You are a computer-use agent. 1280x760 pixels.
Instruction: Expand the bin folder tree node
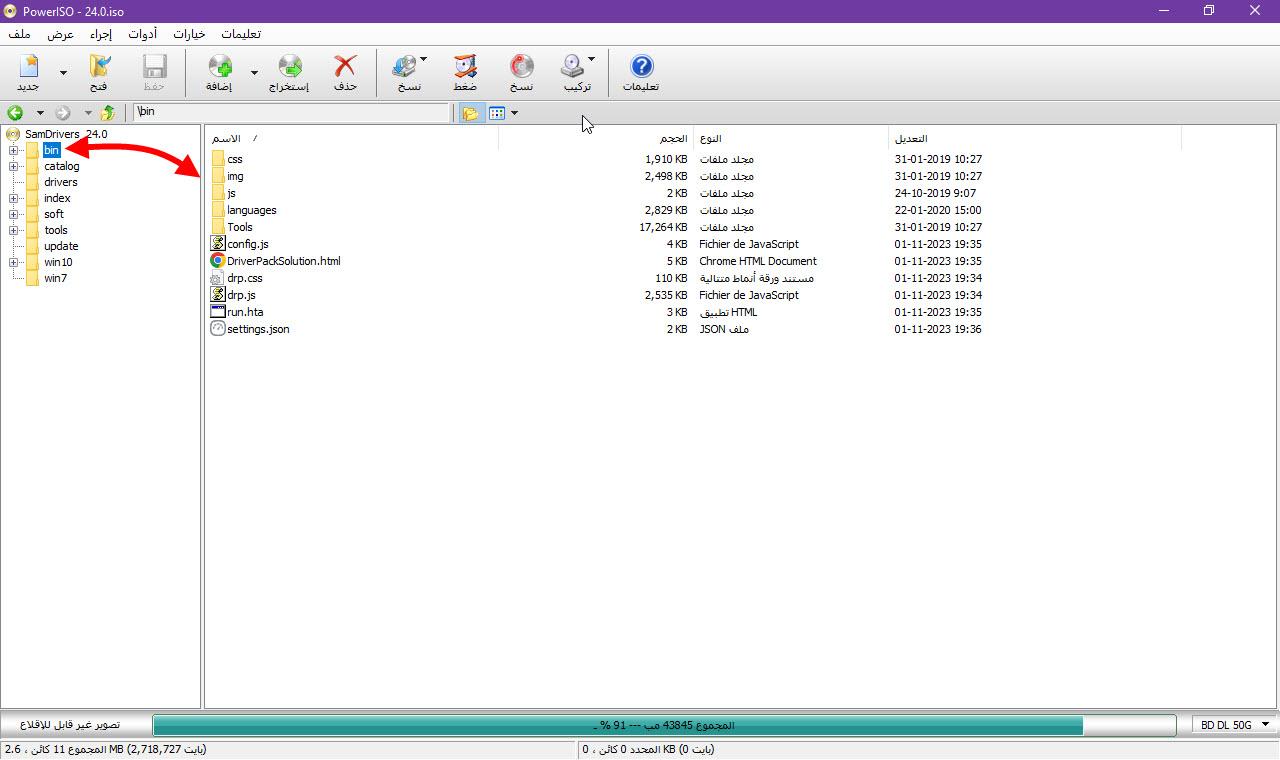point(14,150)
